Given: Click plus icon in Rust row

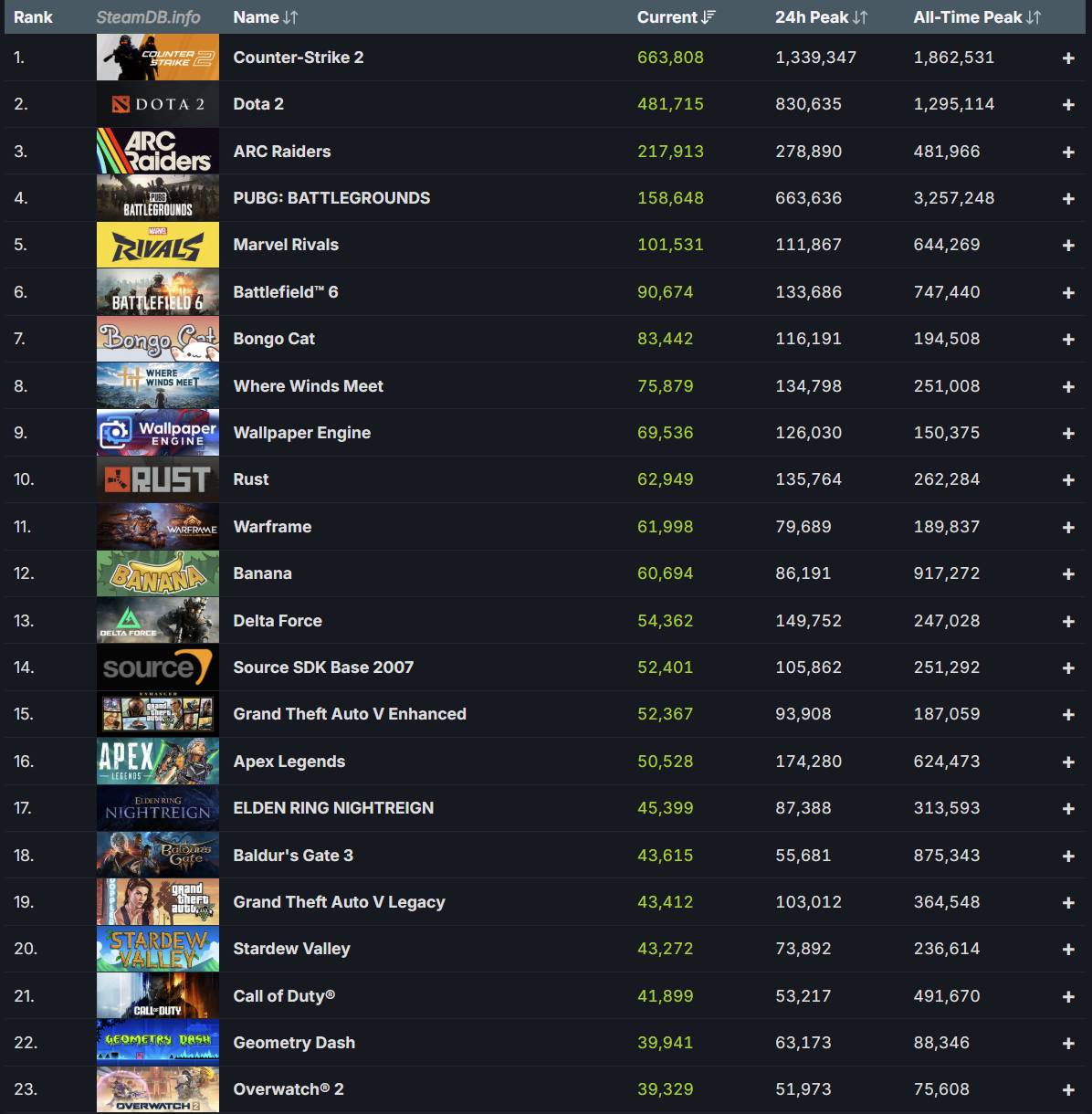Looking at the screenshot, I should coord(1068,480).
